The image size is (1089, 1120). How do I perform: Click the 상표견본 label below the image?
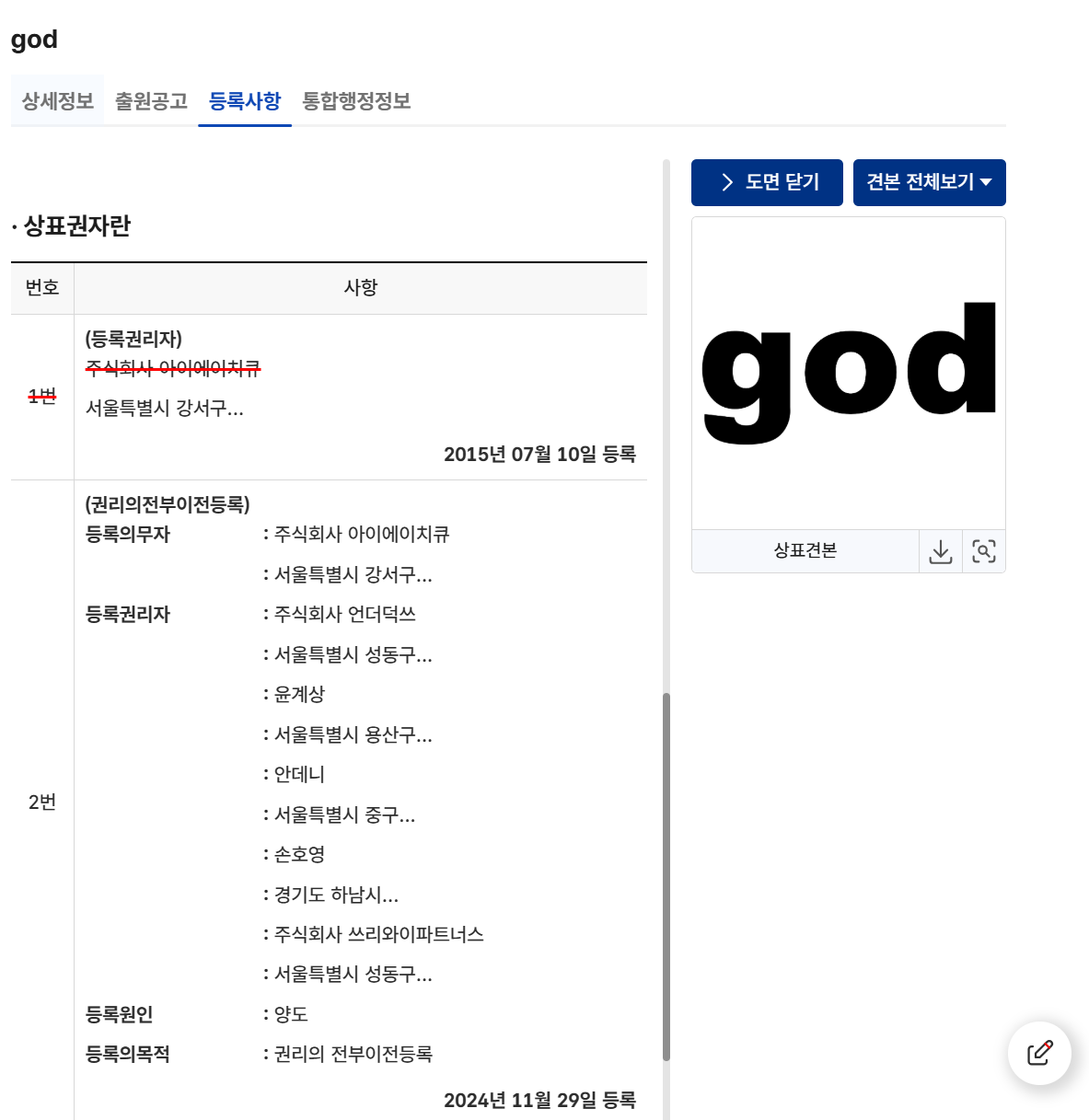click(805, 551)
